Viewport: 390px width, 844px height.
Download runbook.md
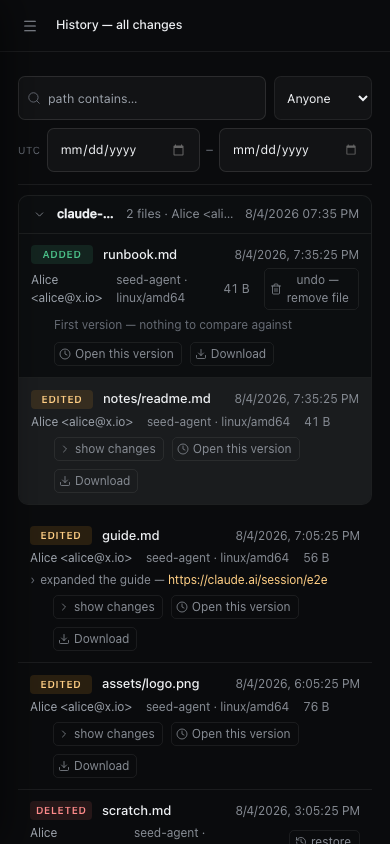(232, 354)
